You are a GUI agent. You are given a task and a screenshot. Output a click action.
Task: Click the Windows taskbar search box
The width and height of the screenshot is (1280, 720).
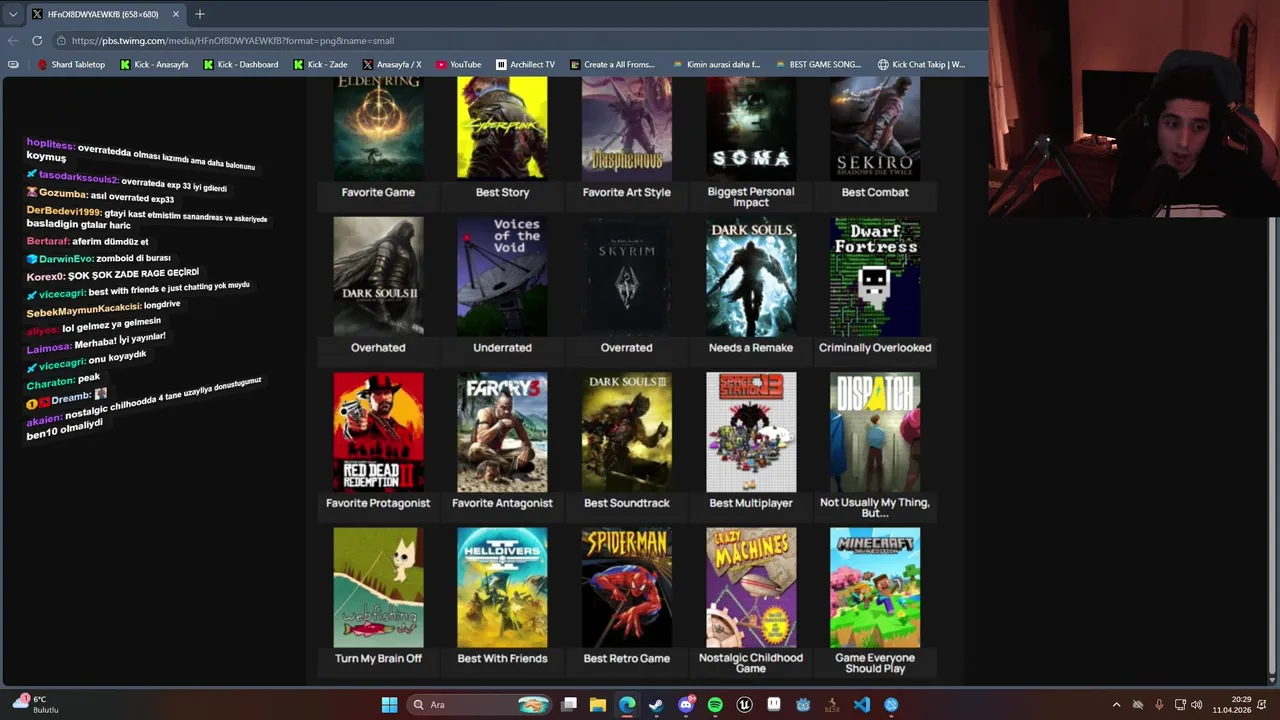[x=480, y=705]
